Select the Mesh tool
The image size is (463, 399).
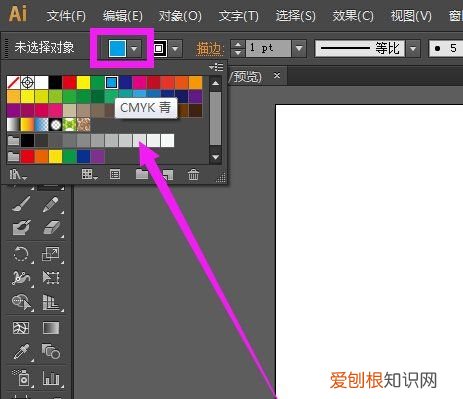21,328
